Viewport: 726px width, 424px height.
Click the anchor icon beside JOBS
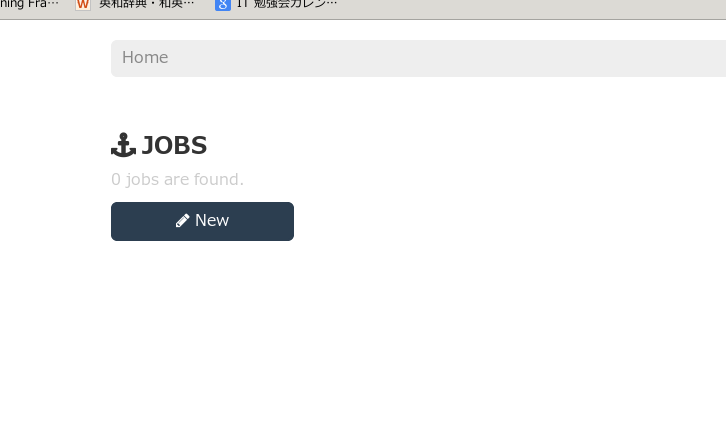tap(123, 145)
